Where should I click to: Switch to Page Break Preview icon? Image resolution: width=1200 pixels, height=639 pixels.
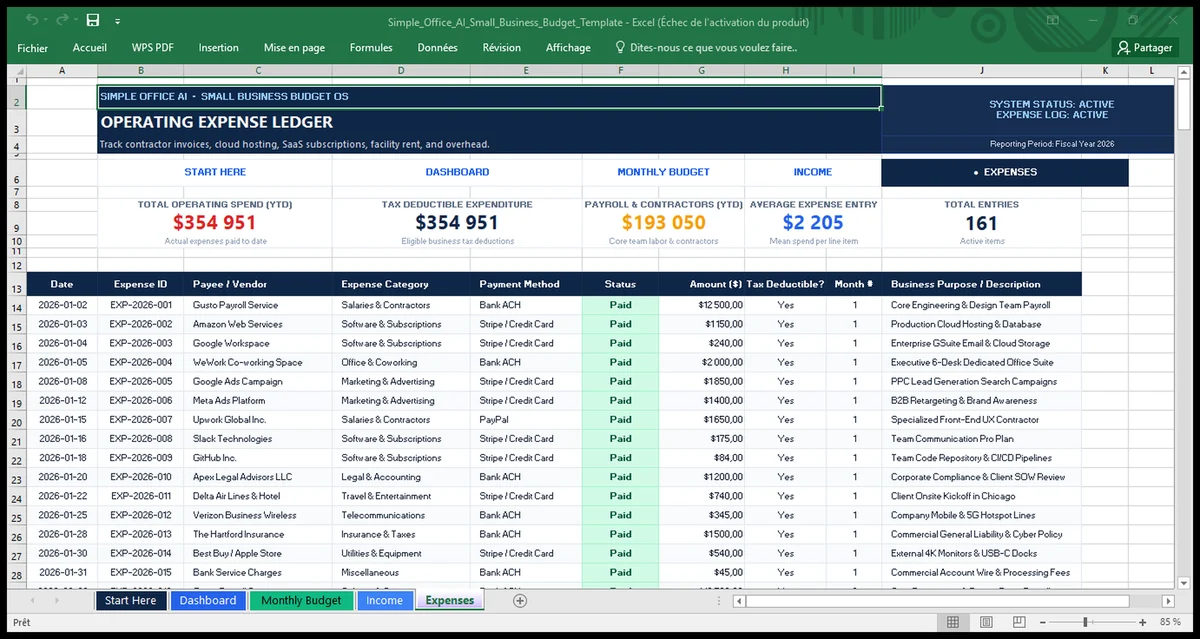(x=1021, y=622)
